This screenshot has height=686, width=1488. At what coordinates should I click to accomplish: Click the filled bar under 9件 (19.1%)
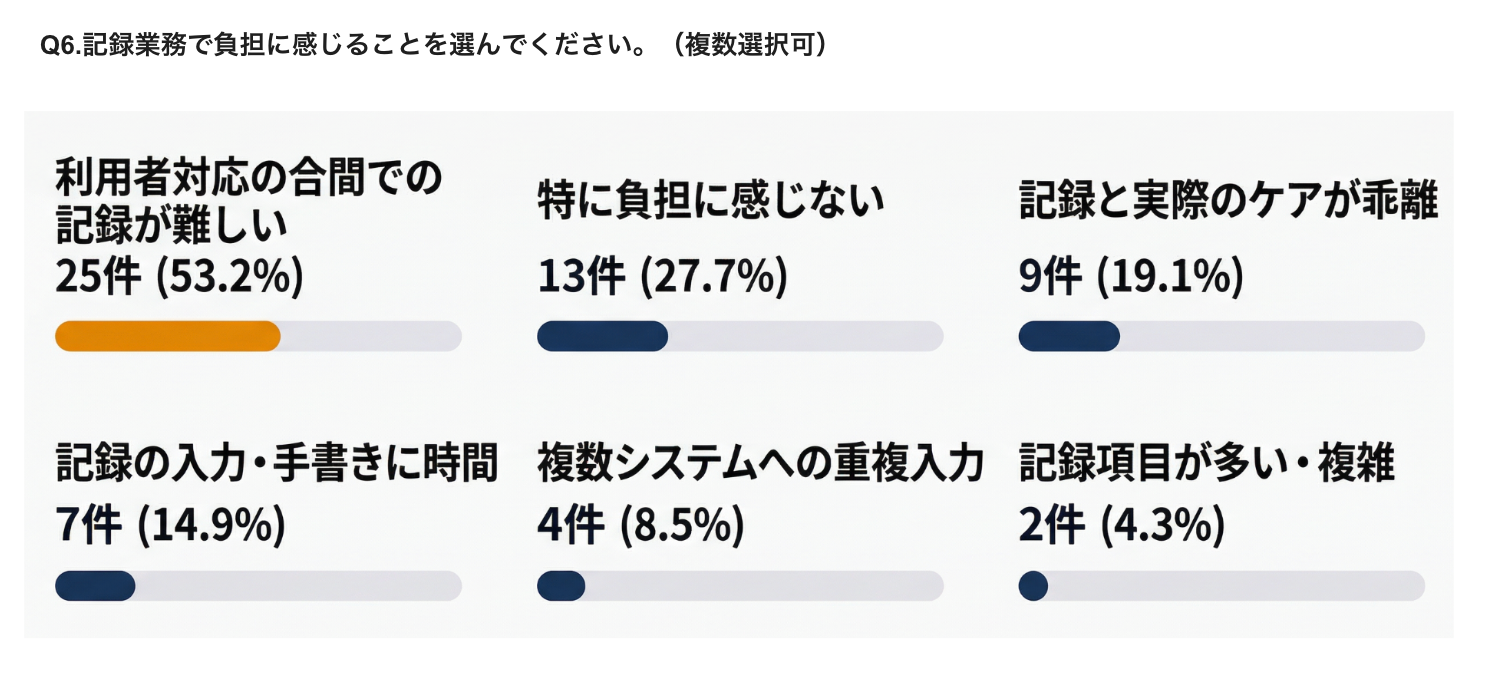tap(1069, 337)
